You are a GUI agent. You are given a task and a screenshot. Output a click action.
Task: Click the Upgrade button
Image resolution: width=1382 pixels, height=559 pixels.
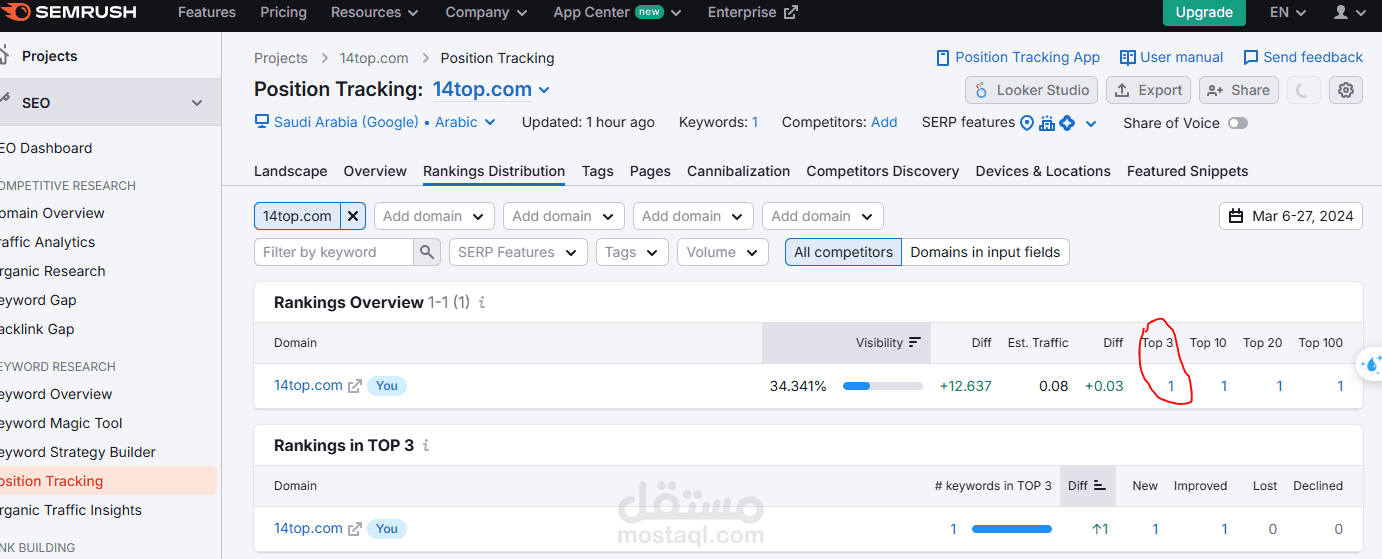pos(1204,13)
